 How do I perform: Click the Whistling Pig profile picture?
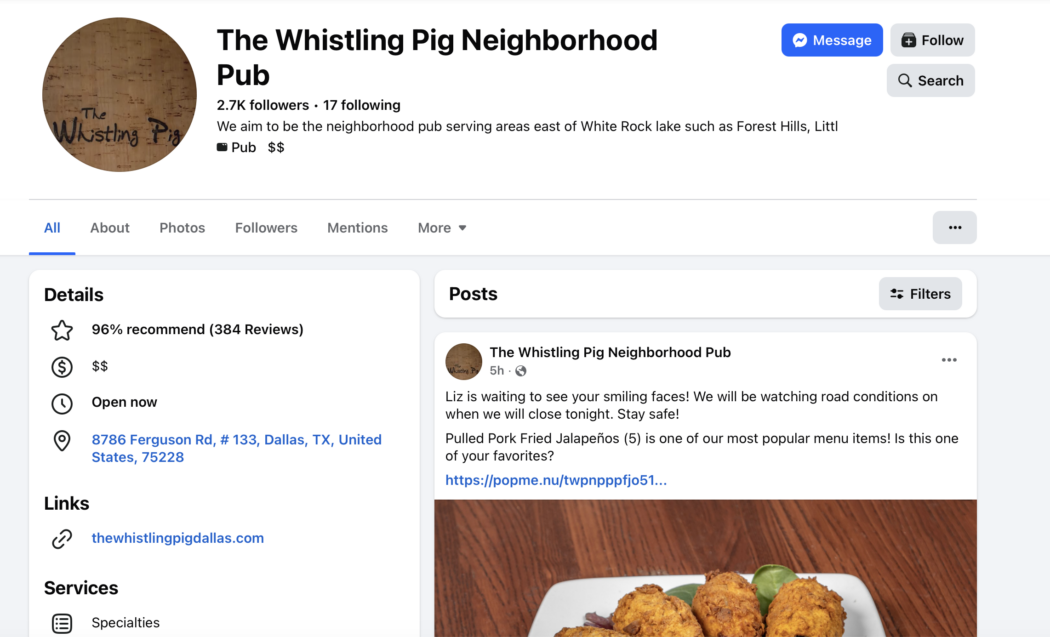point(119,95)
